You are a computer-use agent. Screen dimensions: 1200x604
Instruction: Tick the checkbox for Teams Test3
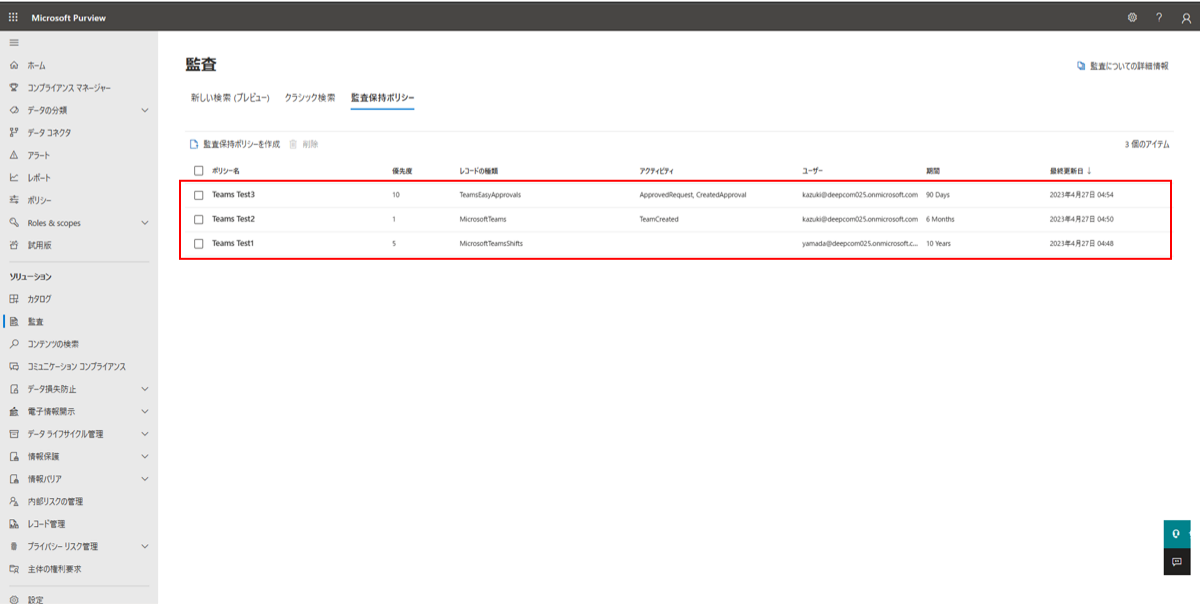(x=198, y=195)
